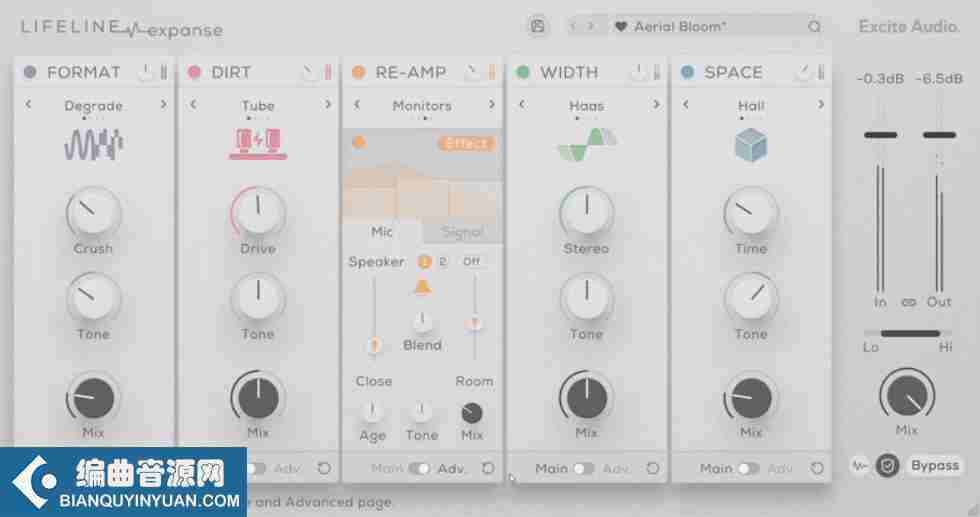Open the Monitors algorithm list
The image size is (980, 517).
pyautogui.click(x=422, y=106)
